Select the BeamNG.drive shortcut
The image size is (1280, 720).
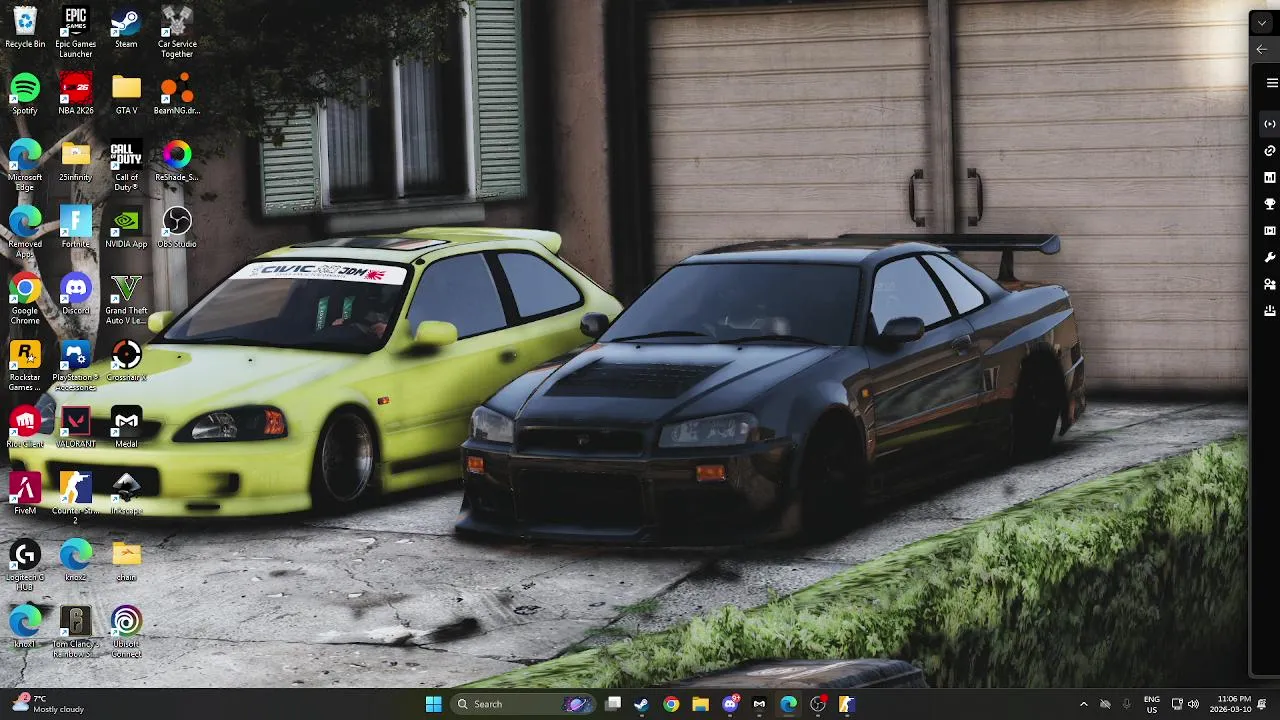click(x=177, y=94)
